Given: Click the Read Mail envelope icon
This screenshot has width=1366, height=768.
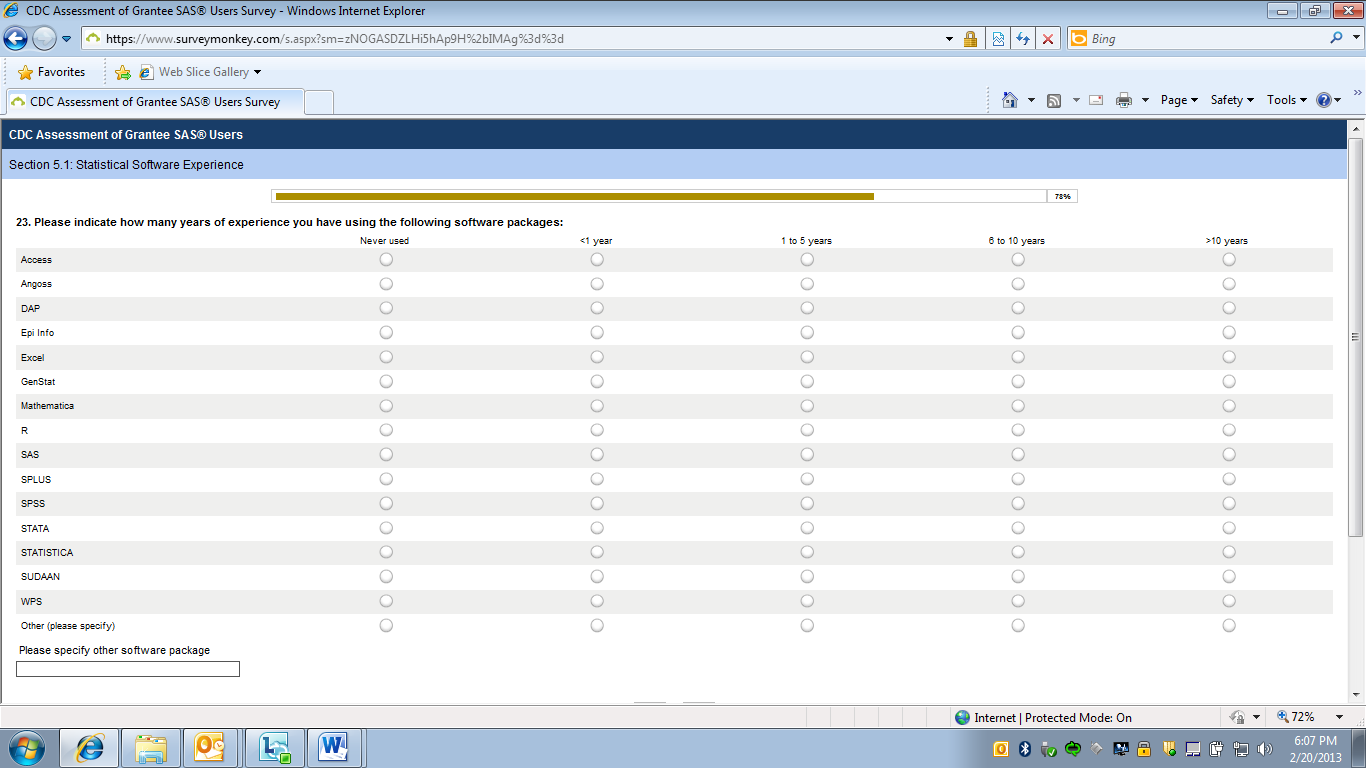Looking at the screenshot, I should [1096, 100].
